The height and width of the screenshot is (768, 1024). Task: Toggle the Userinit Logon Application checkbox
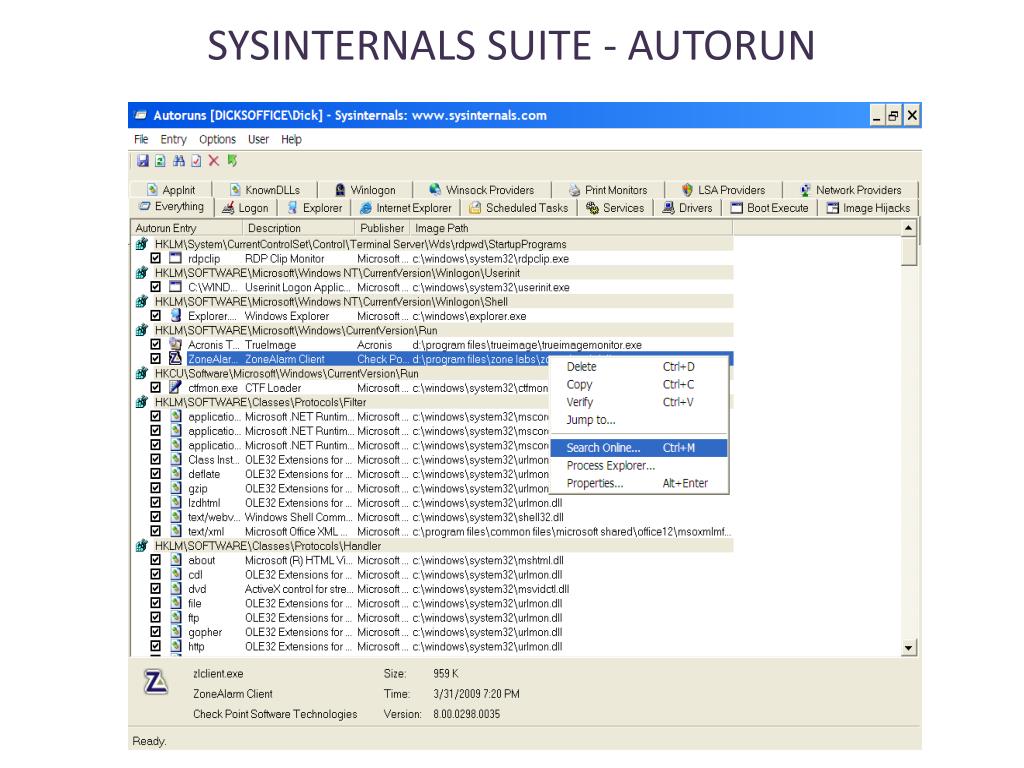pos(155,287)
